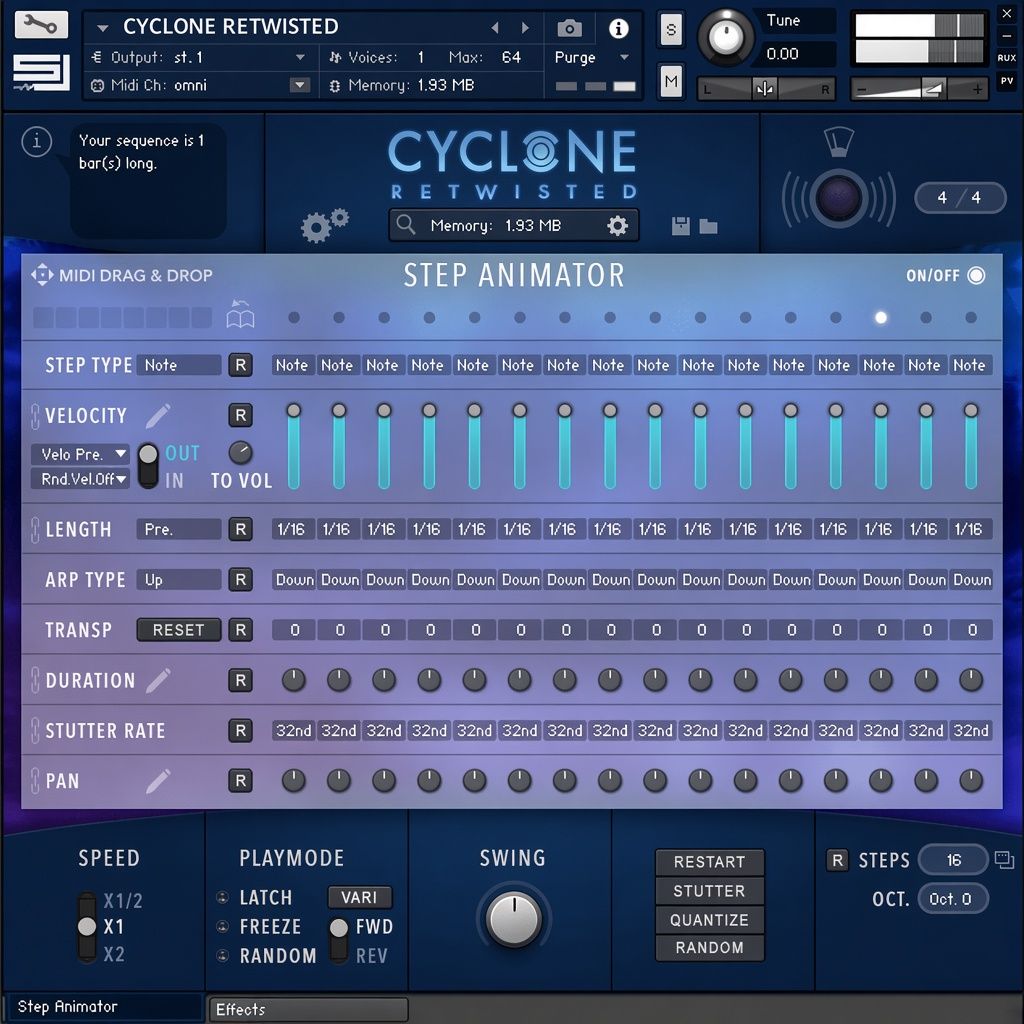Screen dimensions: 1024x1024
Task: Enable FREEZE playmode
Action: click(x=223, y=926)
